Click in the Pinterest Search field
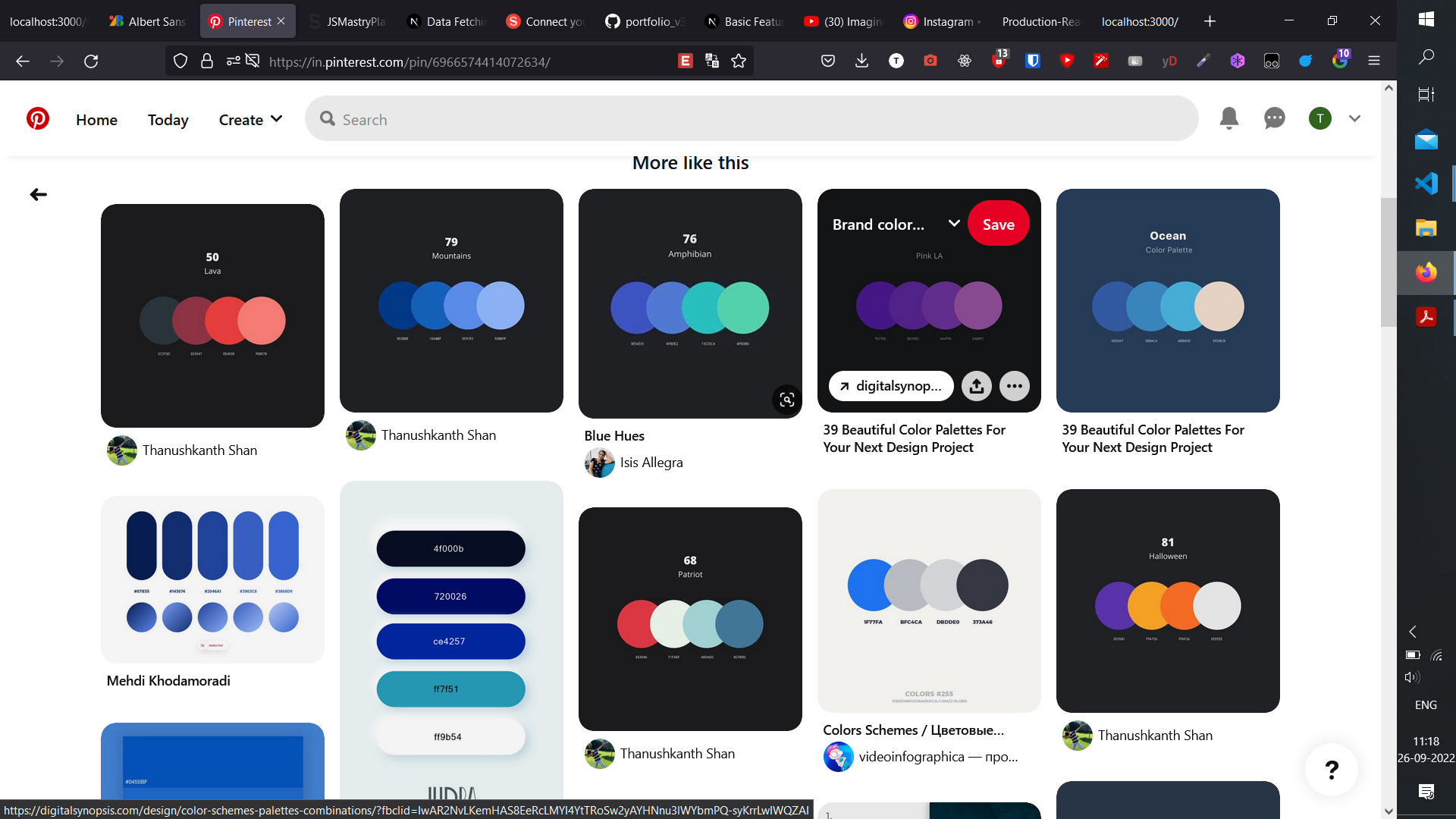 coord(751,119)
